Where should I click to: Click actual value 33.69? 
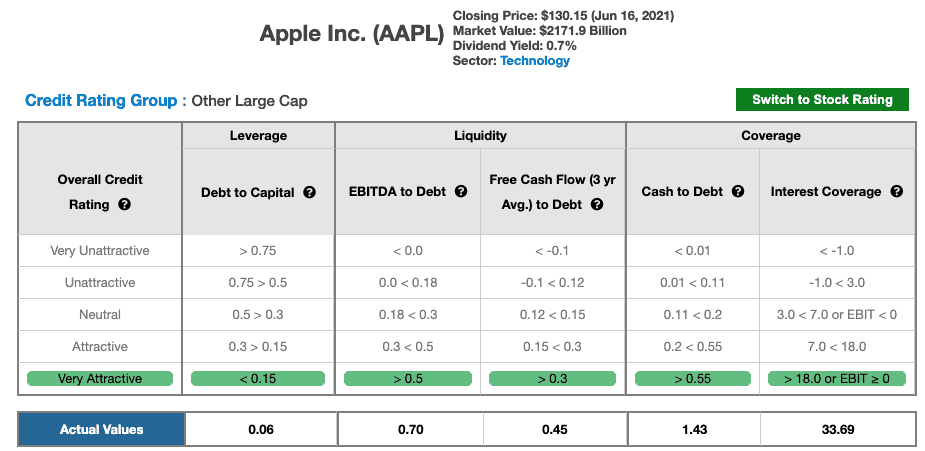pos(838,429)
